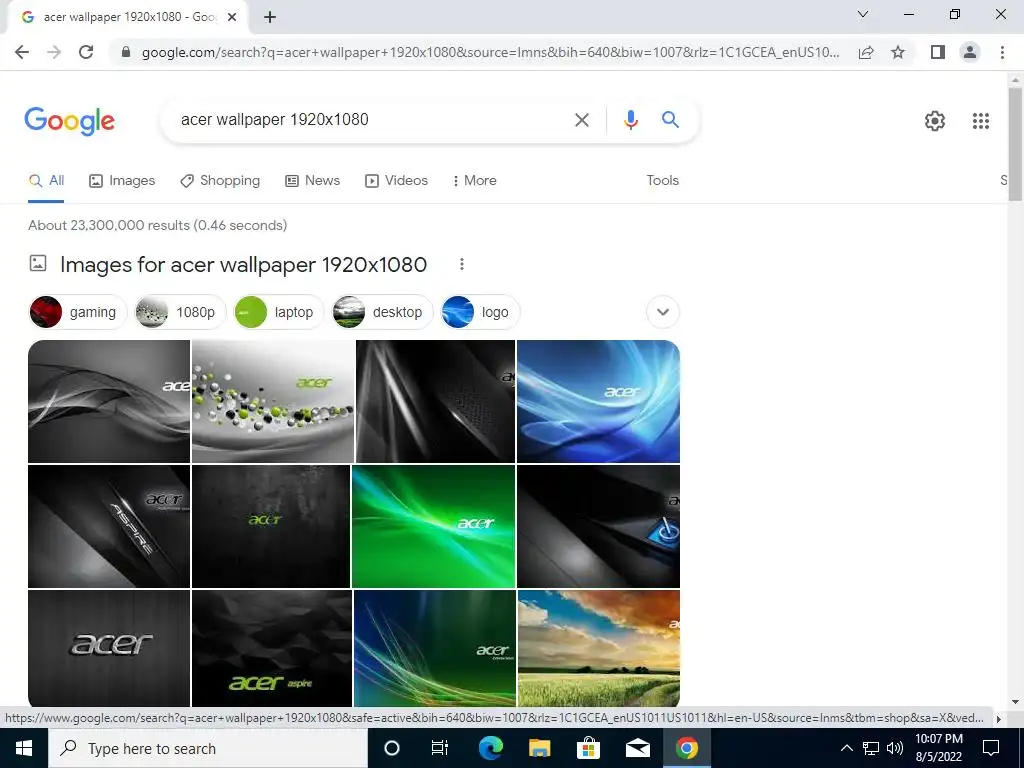
Task: Clear the search box with the X
Action: (x=581, y=120)
